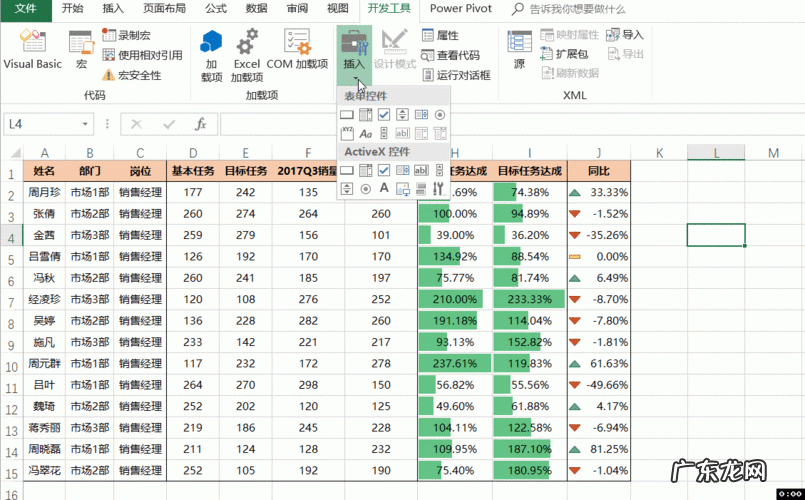This screenshot has height=500, width=805.
Task: Switch to the 页面布局 tab
Action: pos(164,9)
